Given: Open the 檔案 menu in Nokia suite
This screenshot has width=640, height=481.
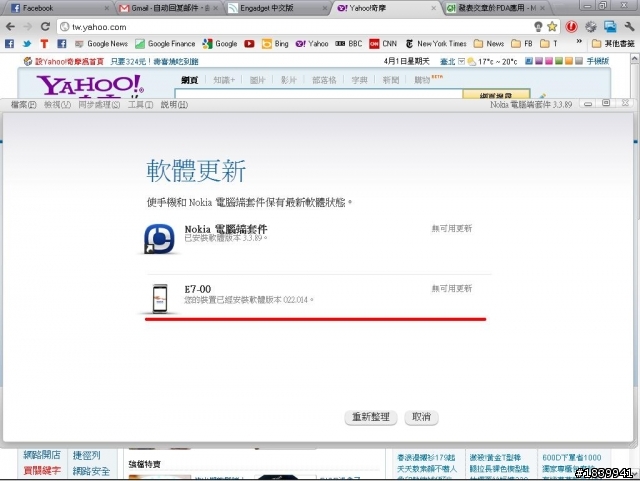Looking at the screenshot, I should [x=24, y=105].
